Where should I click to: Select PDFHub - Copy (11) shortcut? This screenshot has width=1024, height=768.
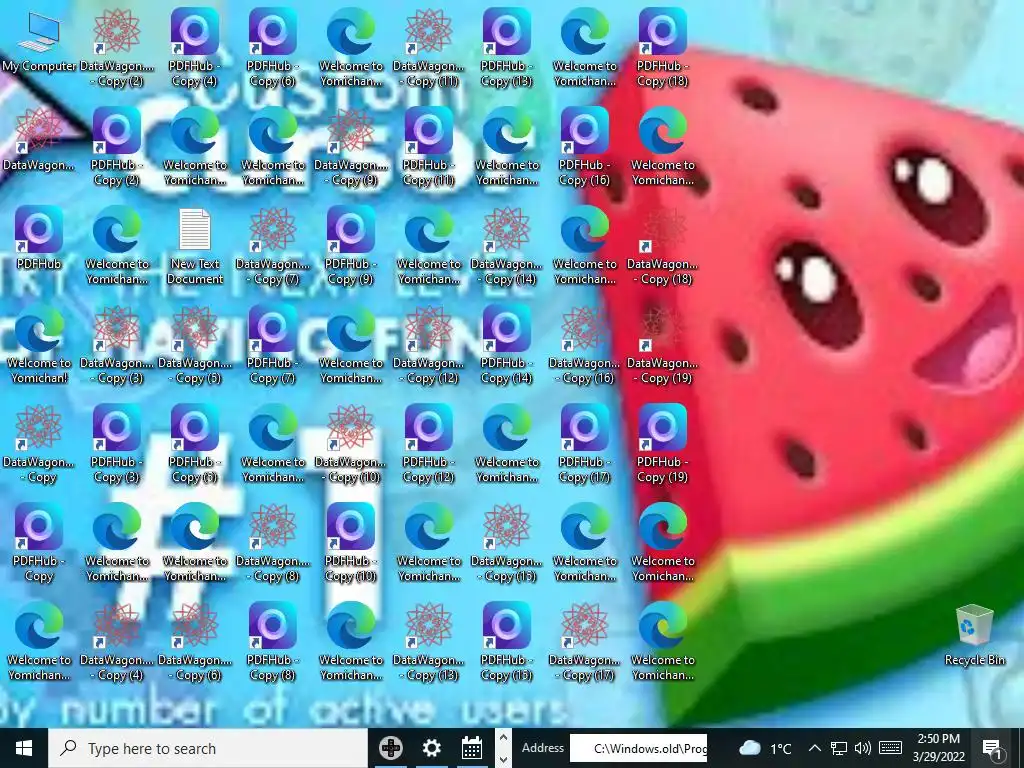(429, 148)
